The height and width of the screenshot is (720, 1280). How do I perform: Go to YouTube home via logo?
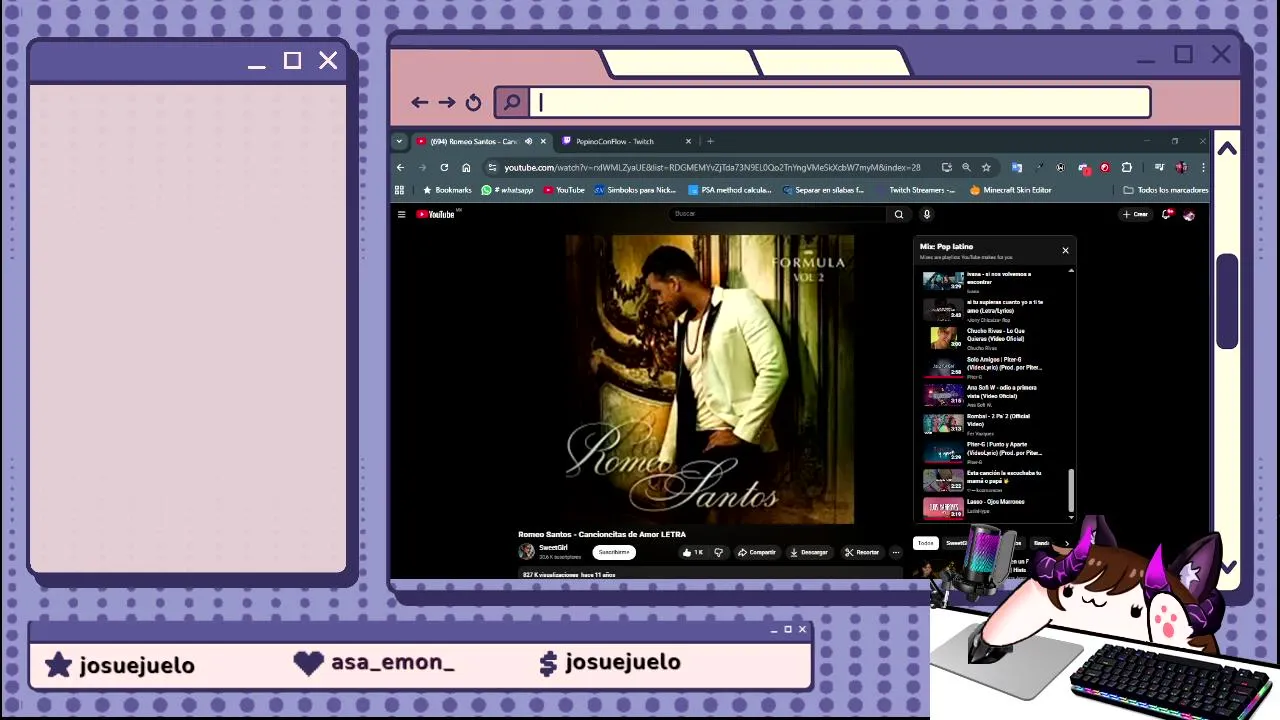click(x=436, y=214)
